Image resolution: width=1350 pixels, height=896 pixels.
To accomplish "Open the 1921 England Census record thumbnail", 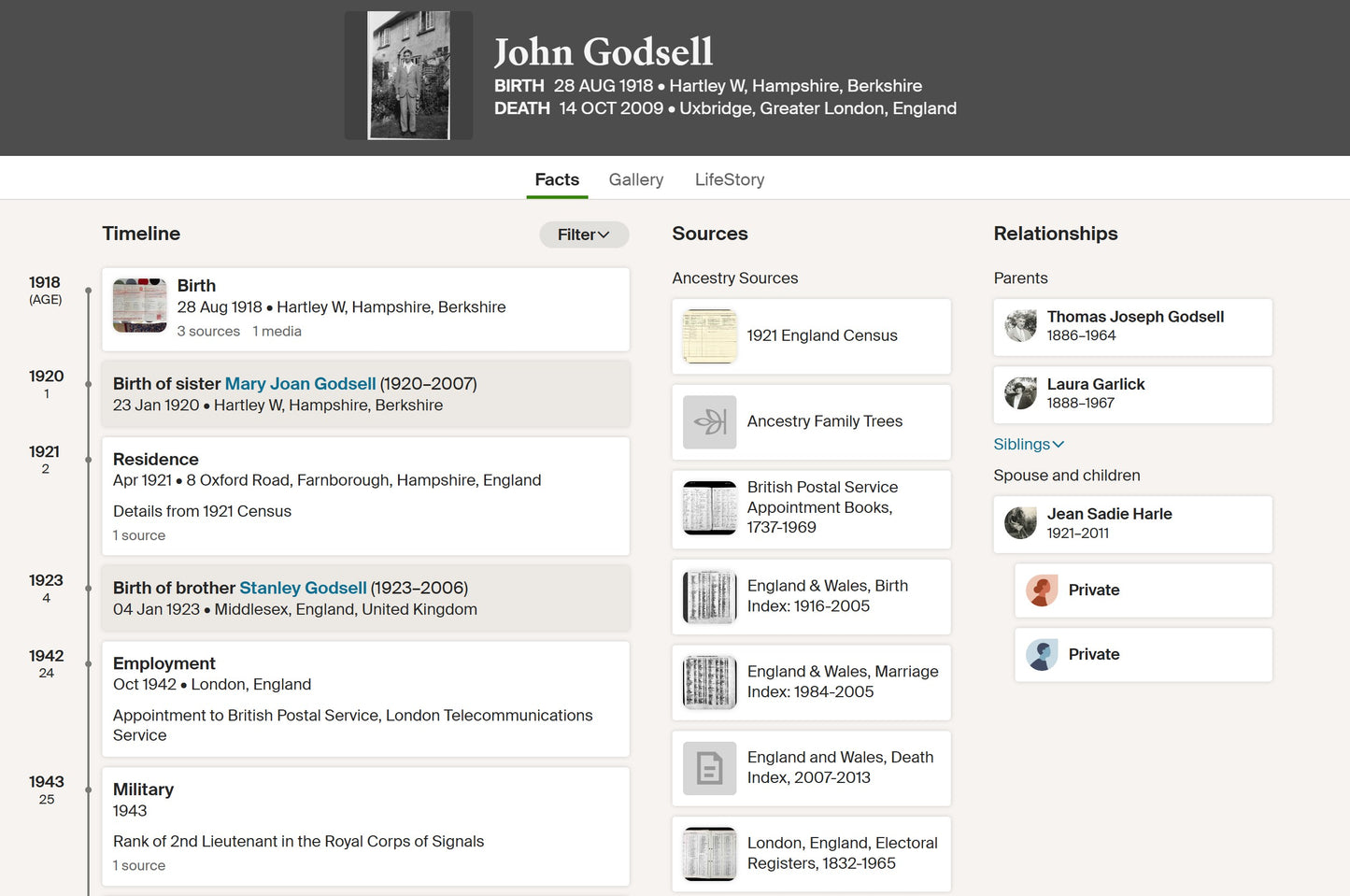I will pos(709,335).
